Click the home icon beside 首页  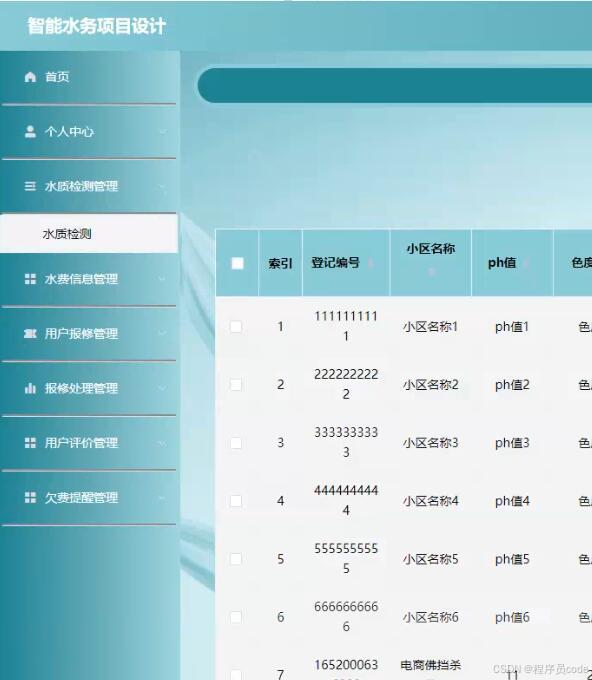coord(30,77)
